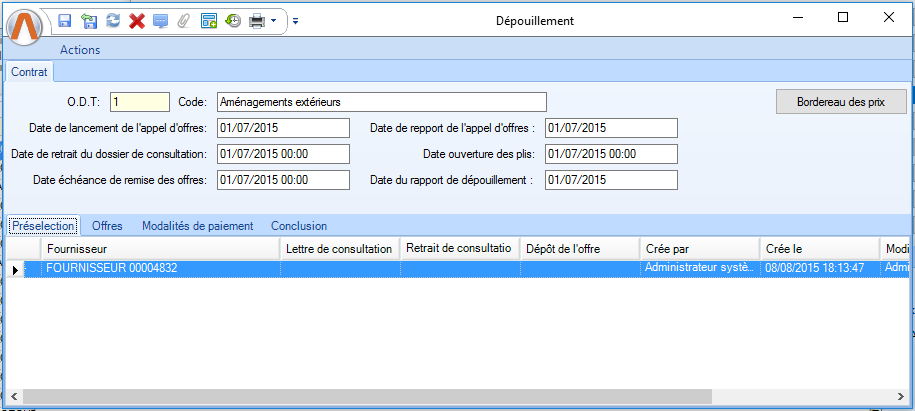
Task: Refresh the record with the blue arrows icon
Action: point(113,20)
